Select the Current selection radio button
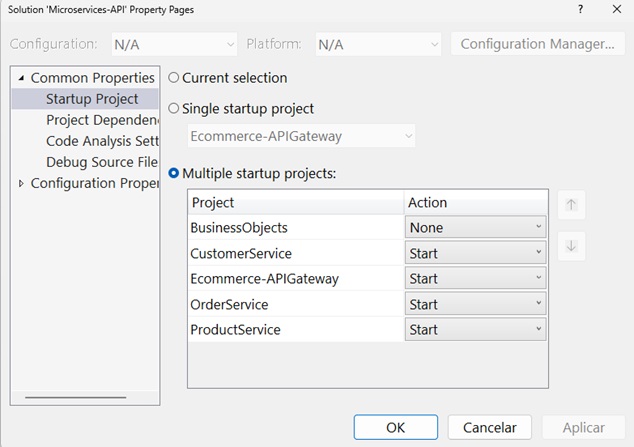This screenshot has width=634, height=447. [174, 78]
